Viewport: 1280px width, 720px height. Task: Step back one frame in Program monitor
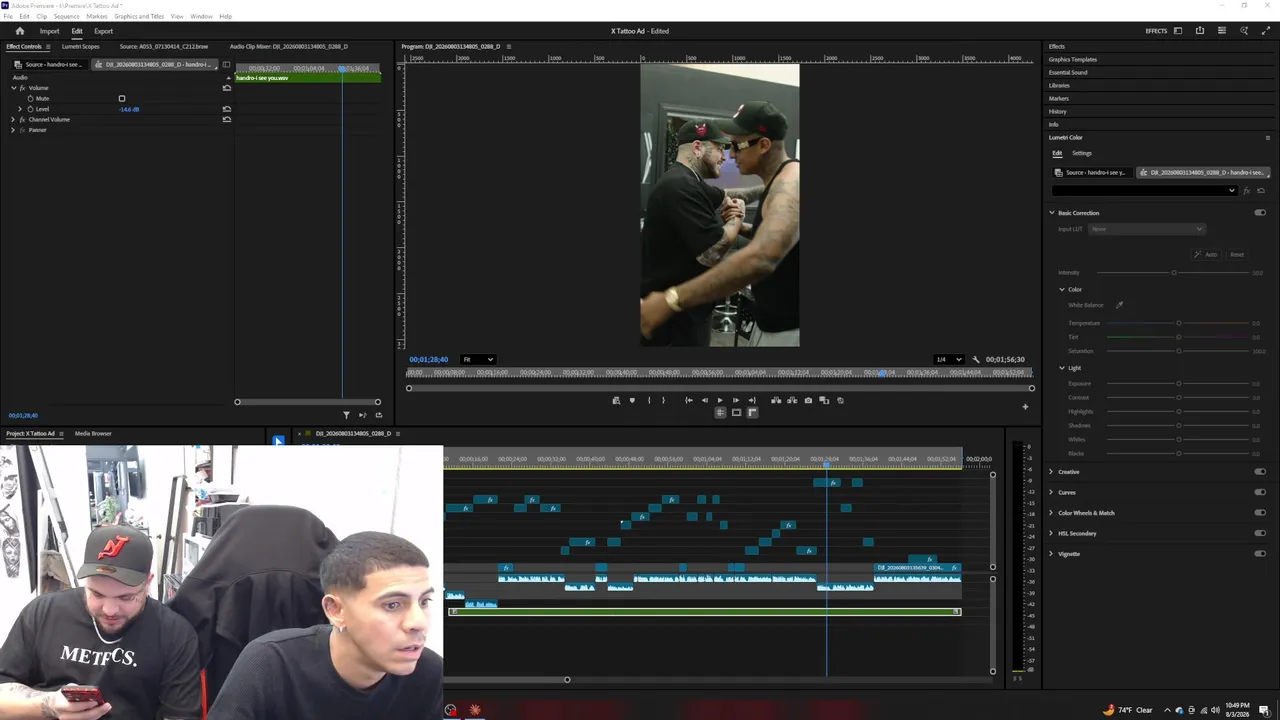(704, 400)
